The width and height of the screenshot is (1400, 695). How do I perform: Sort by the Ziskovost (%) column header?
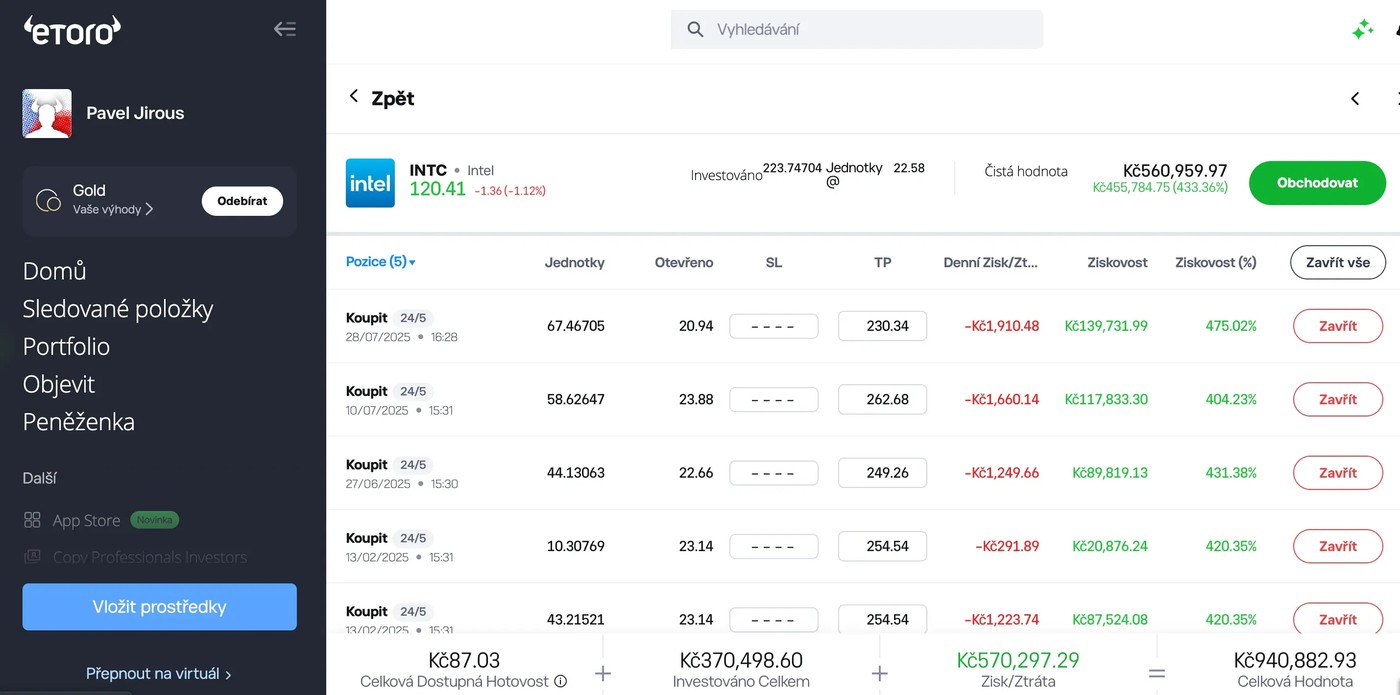(x=1216, y=263)
